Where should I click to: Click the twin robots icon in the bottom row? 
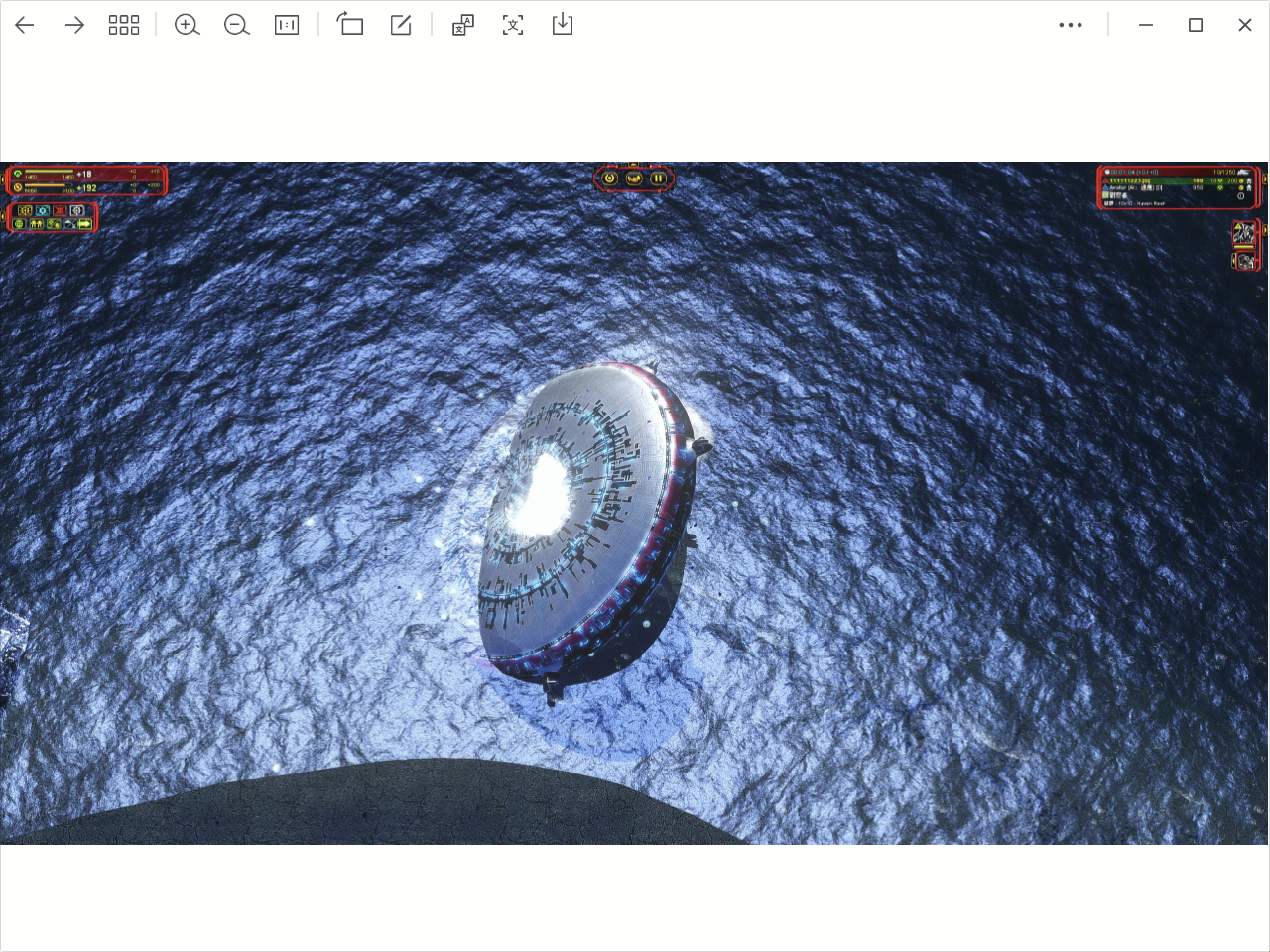point(37,224)
